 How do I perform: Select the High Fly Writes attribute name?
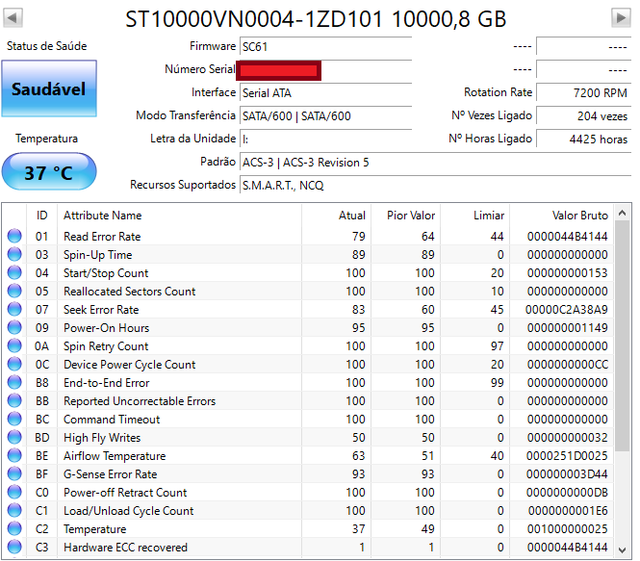coord(102,438)
